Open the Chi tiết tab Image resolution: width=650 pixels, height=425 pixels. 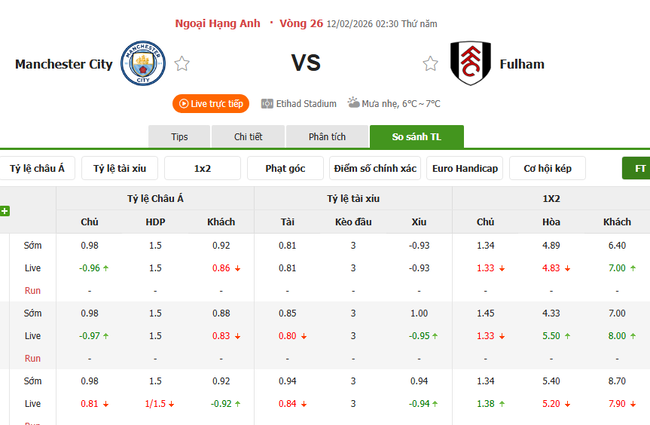click(249, 137)
